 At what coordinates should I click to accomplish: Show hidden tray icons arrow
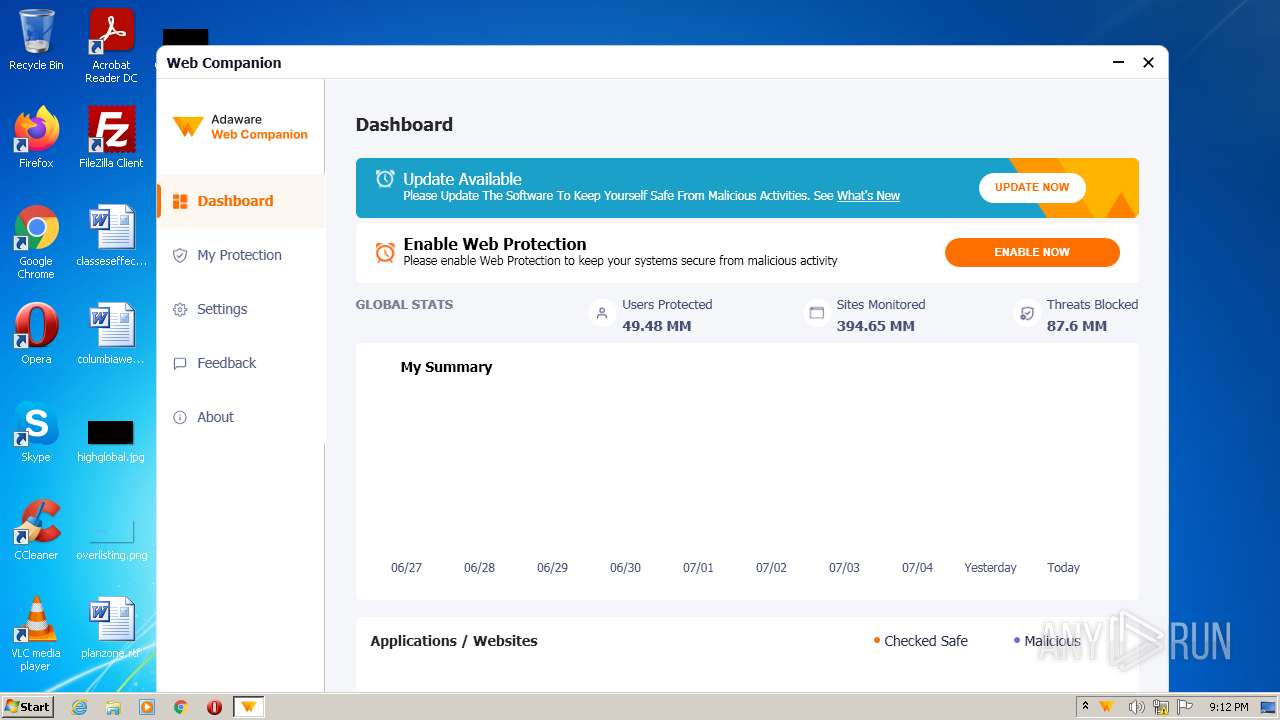(1085, 707)
